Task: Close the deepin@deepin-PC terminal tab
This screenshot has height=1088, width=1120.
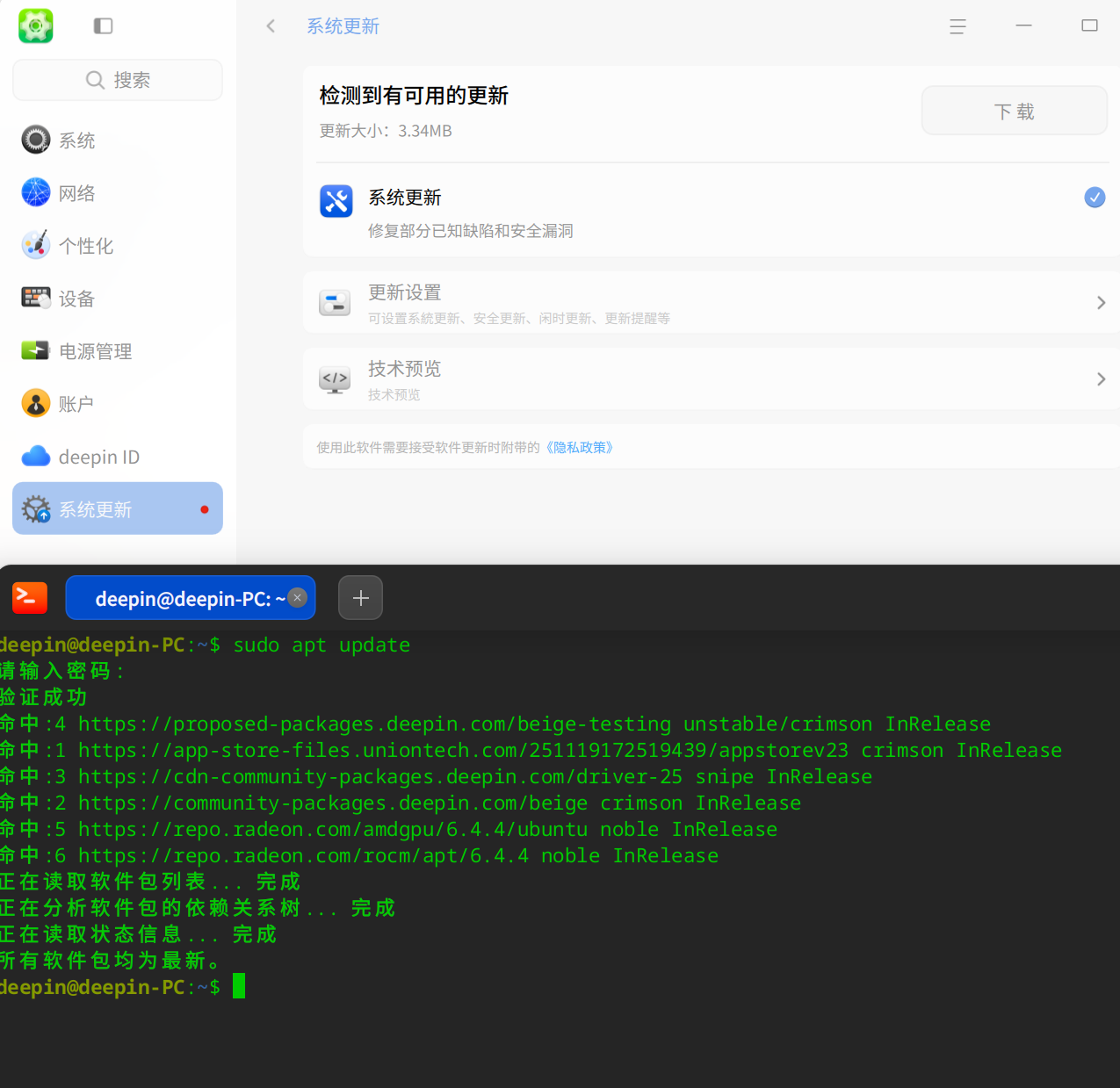Action: coord(298,598)
